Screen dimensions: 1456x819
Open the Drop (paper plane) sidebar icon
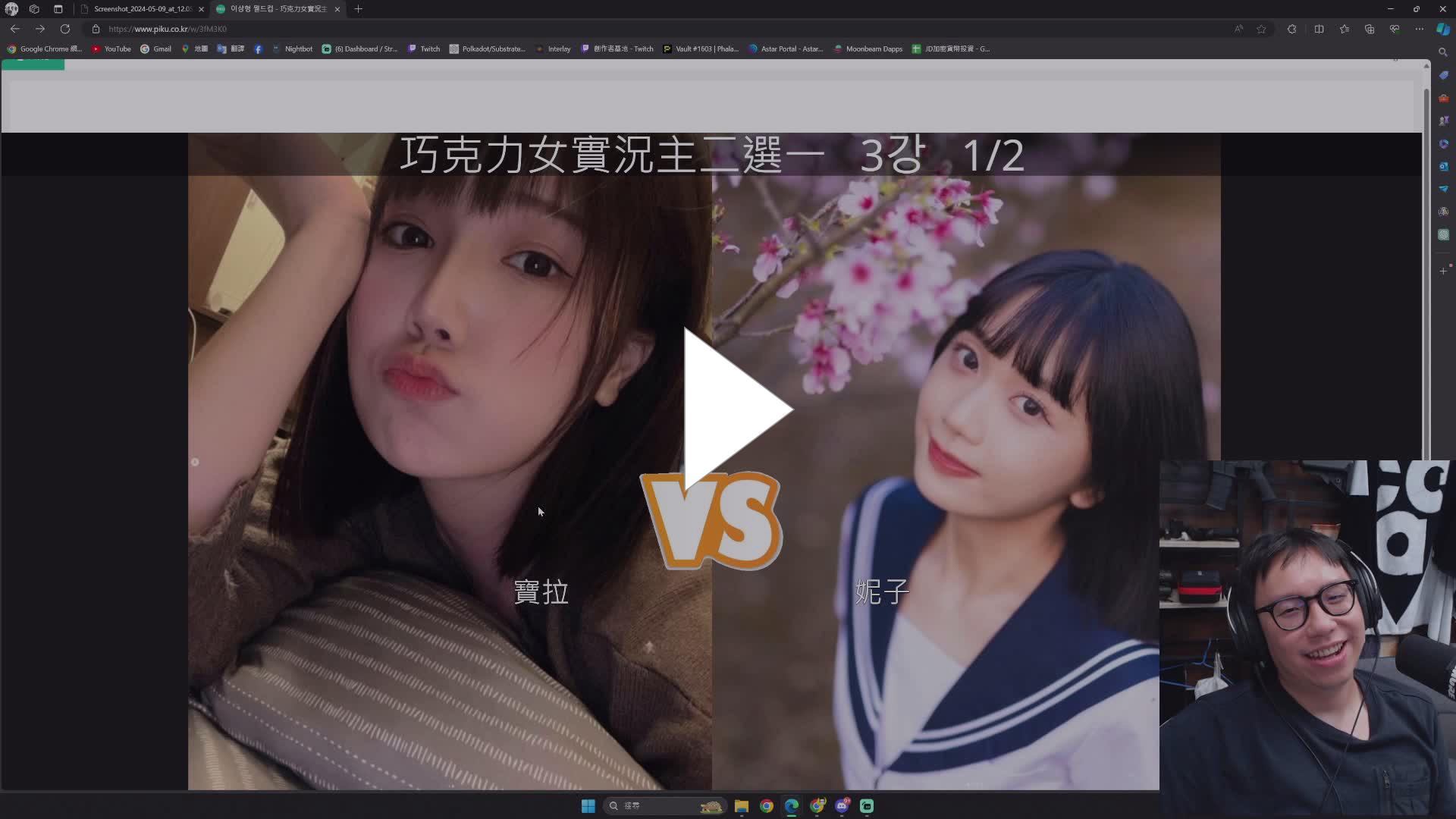pyautogui.click(x=1443, y=190)
